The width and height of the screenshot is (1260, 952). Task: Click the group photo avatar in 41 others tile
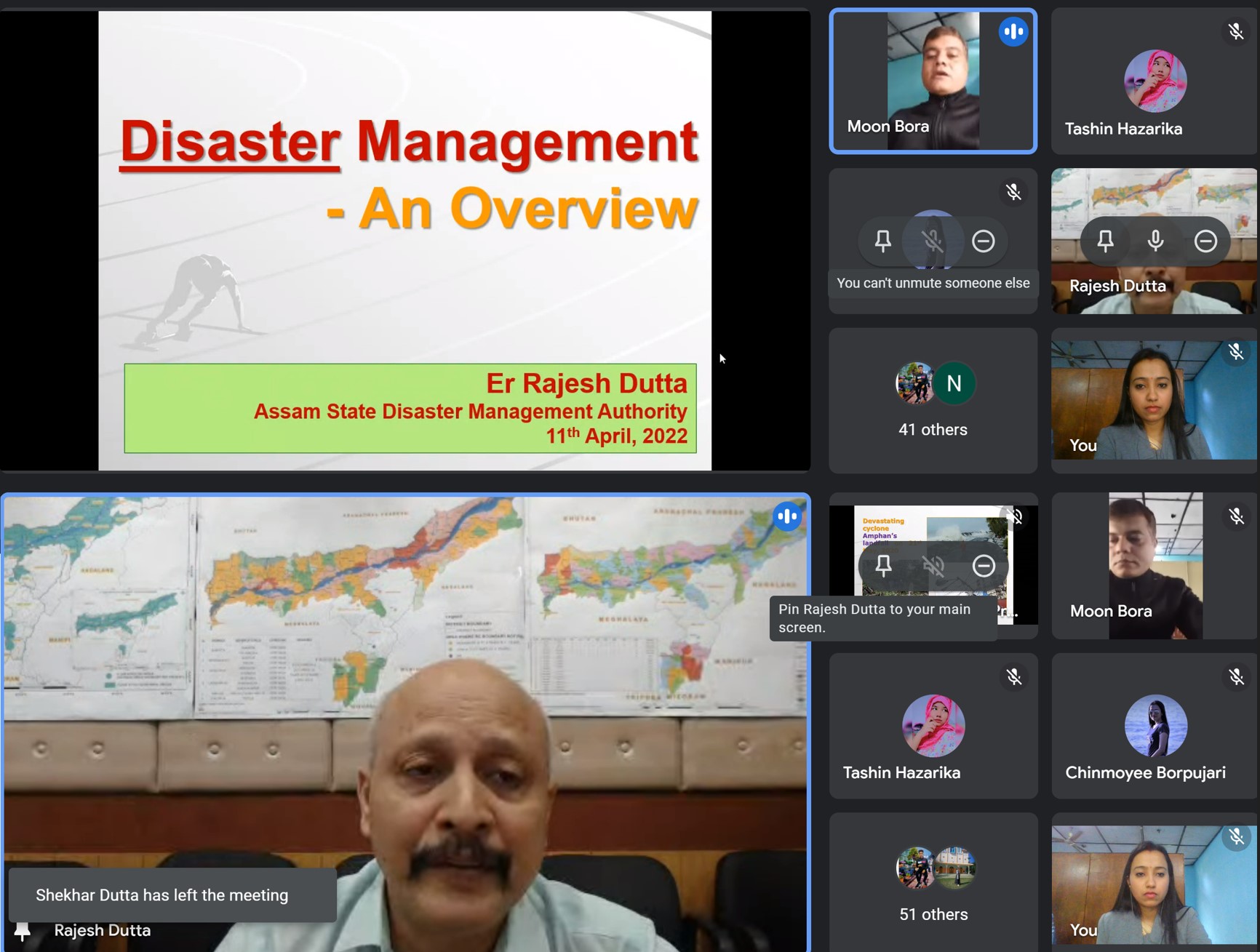[914, 383]
